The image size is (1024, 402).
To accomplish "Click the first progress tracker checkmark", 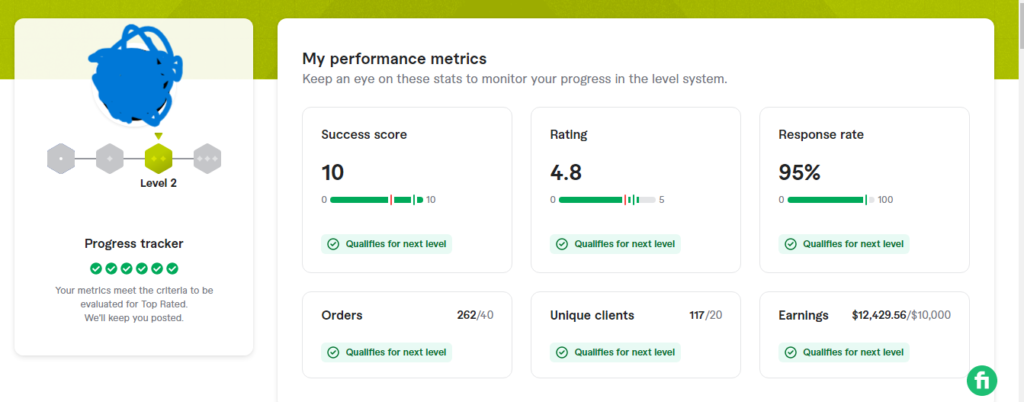I will tap(95, 268).
